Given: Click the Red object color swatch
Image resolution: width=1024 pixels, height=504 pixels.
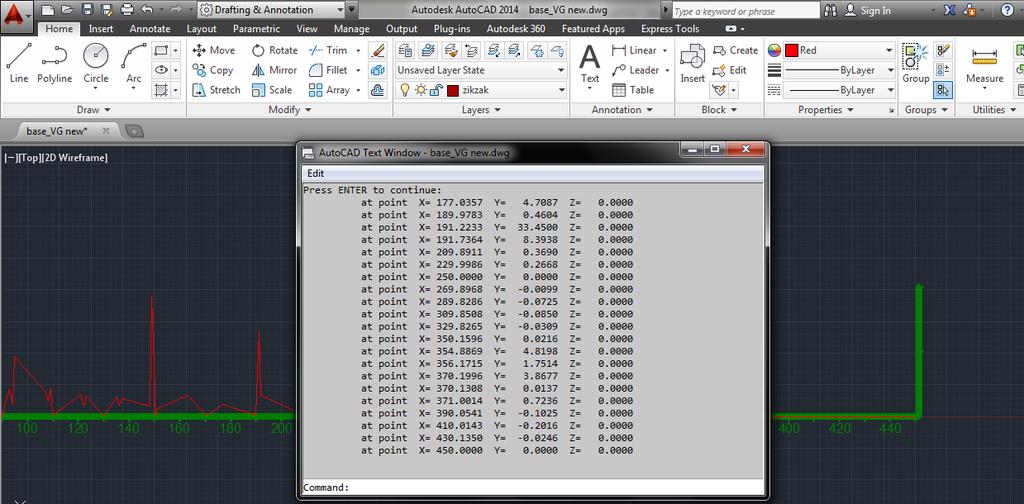Looking at the screenshot, I should pyautogui.click(x=791, y=50).
